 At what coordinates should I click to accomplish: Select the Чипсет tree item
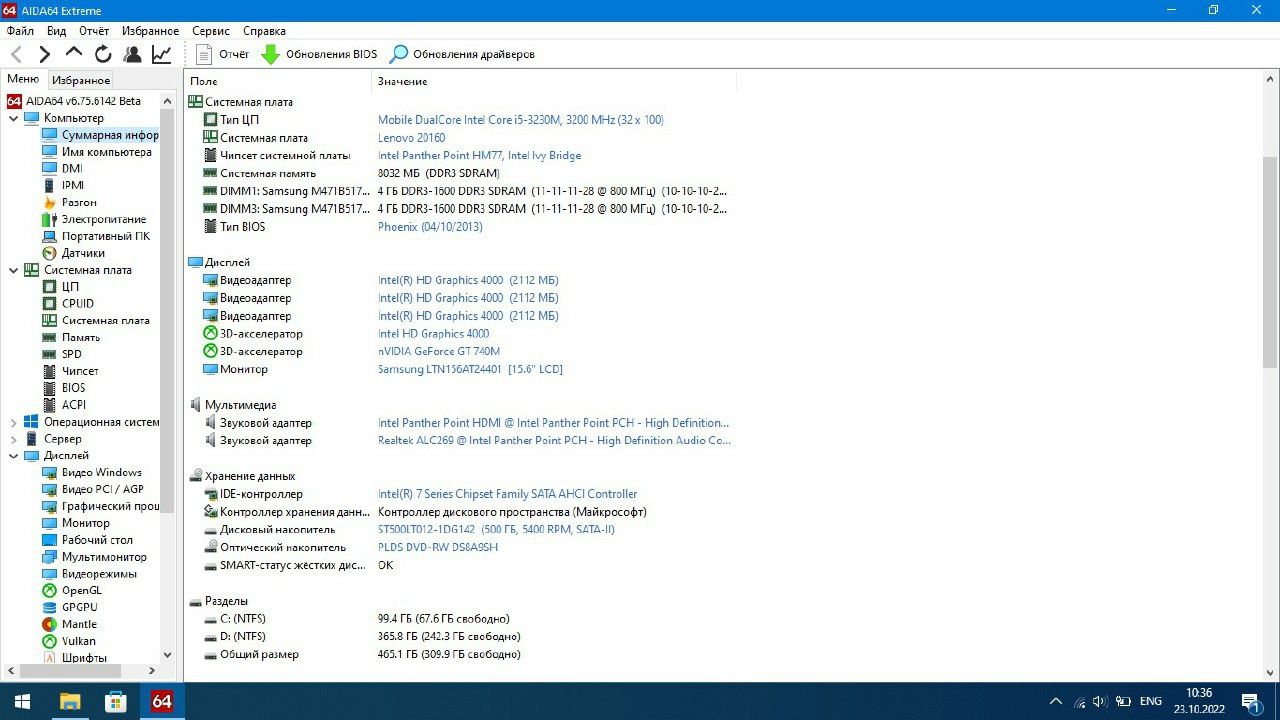tap(70, 371)
